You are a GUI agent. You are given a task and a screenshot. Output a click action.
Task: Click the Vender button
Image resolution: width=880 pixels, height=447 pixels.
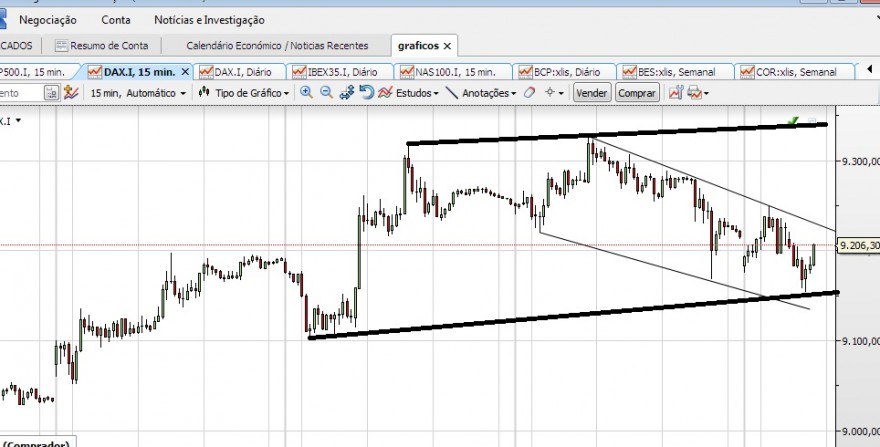click(x=592, y=93)
